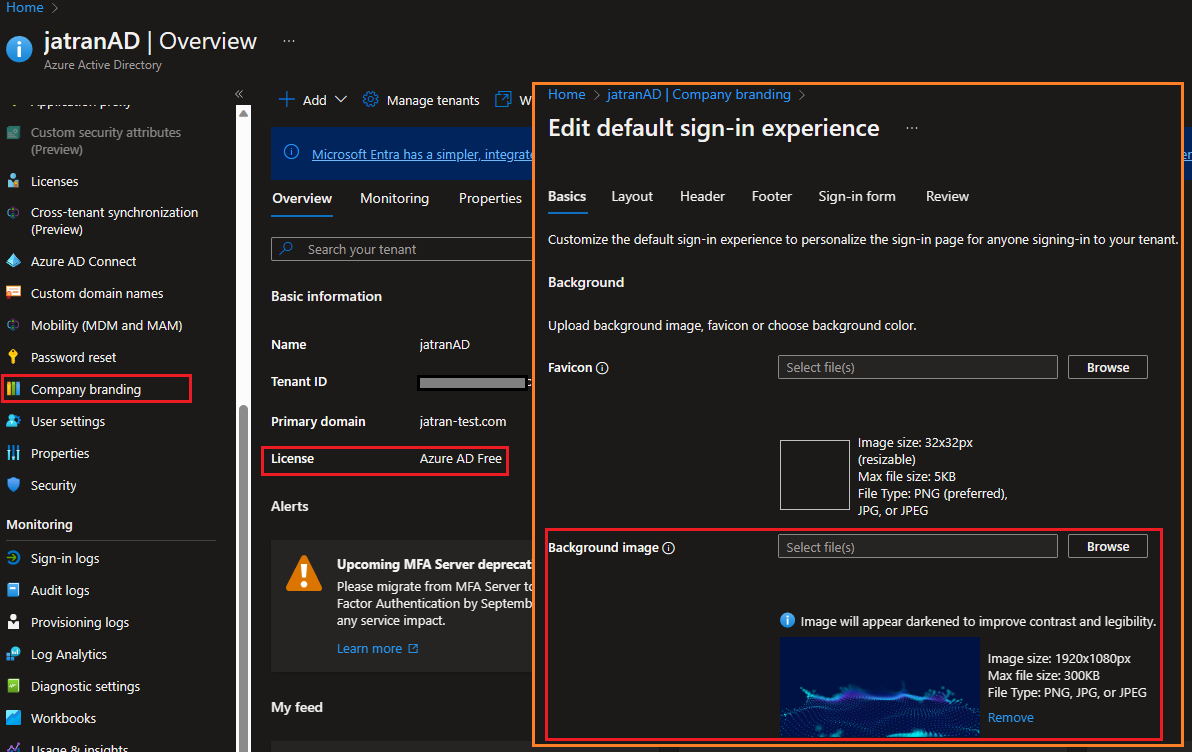The image size is (1192, 752).
Task: Click the Audit logs icon
Action: (13, 590)
